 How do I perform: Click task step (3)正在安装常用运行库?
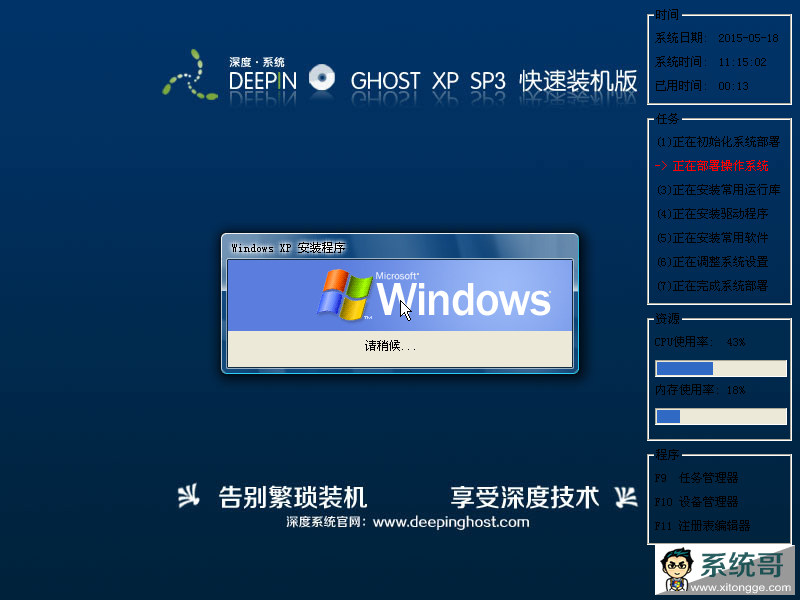point(718,190)
